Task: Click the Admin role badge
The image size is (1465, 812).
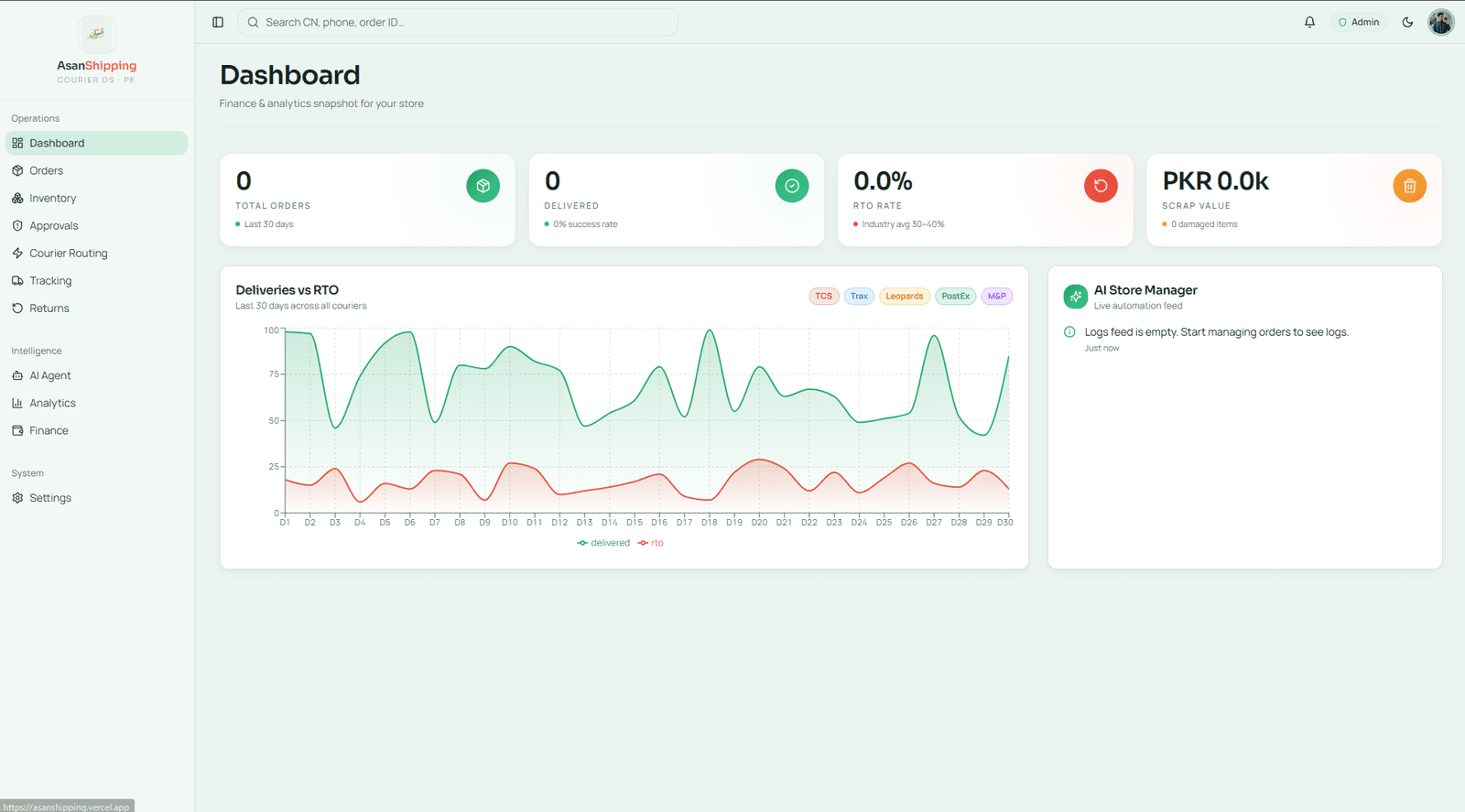Action: [x=1359, y=22]
